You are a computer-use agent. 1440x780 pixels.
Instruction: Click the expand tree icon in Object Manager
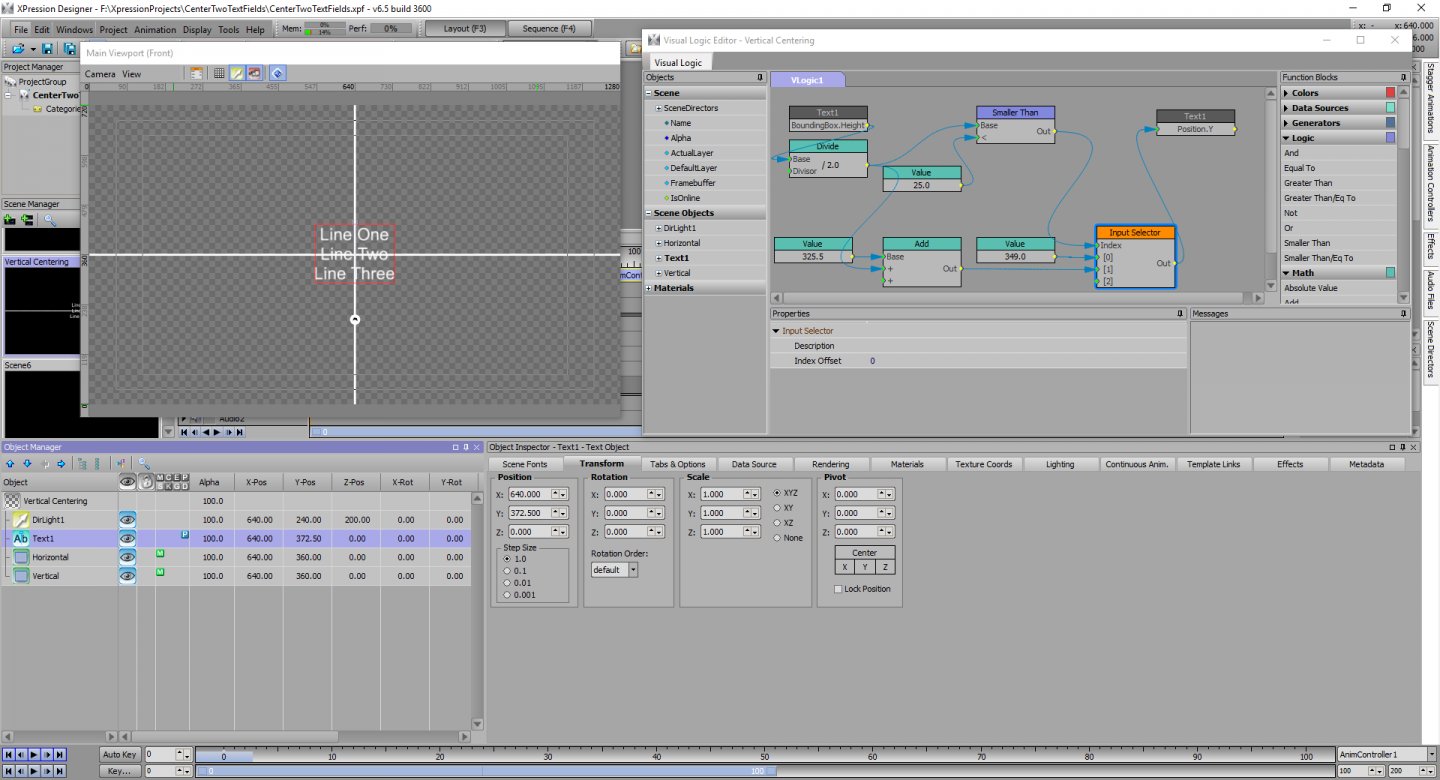(x=82, y=464)
